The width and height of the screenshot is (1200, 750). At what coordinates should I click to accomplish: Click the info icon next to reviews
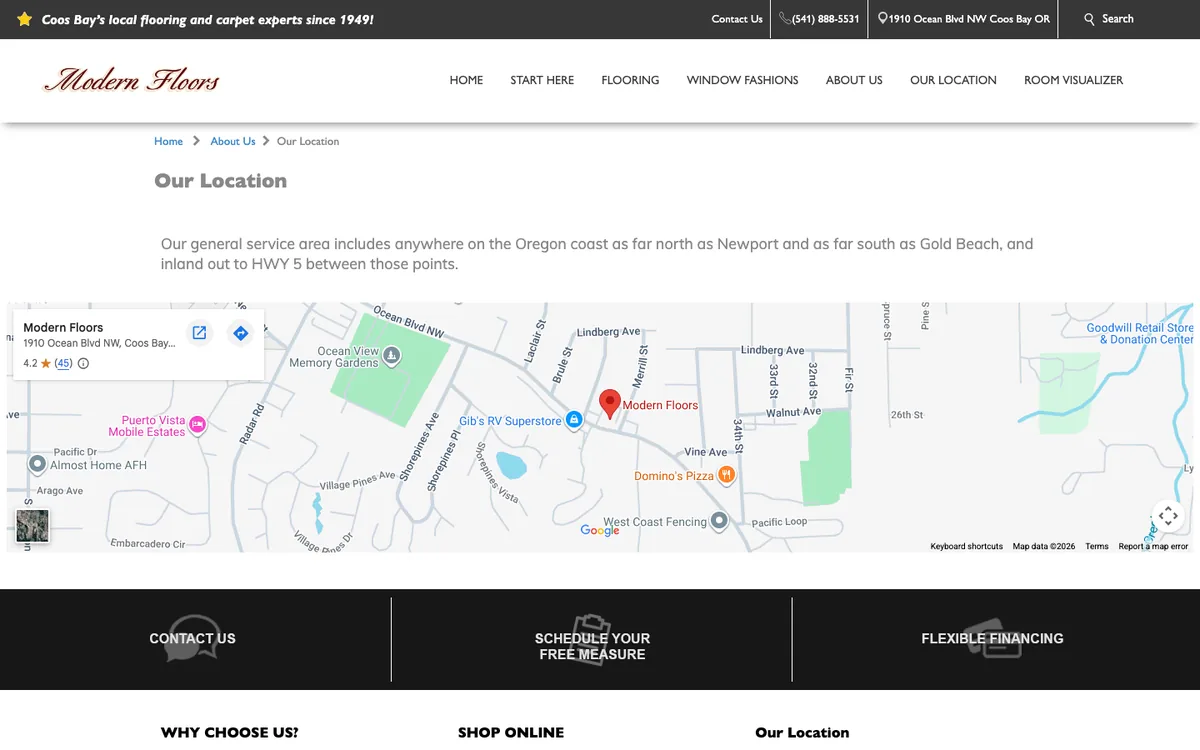click(83, 364)
